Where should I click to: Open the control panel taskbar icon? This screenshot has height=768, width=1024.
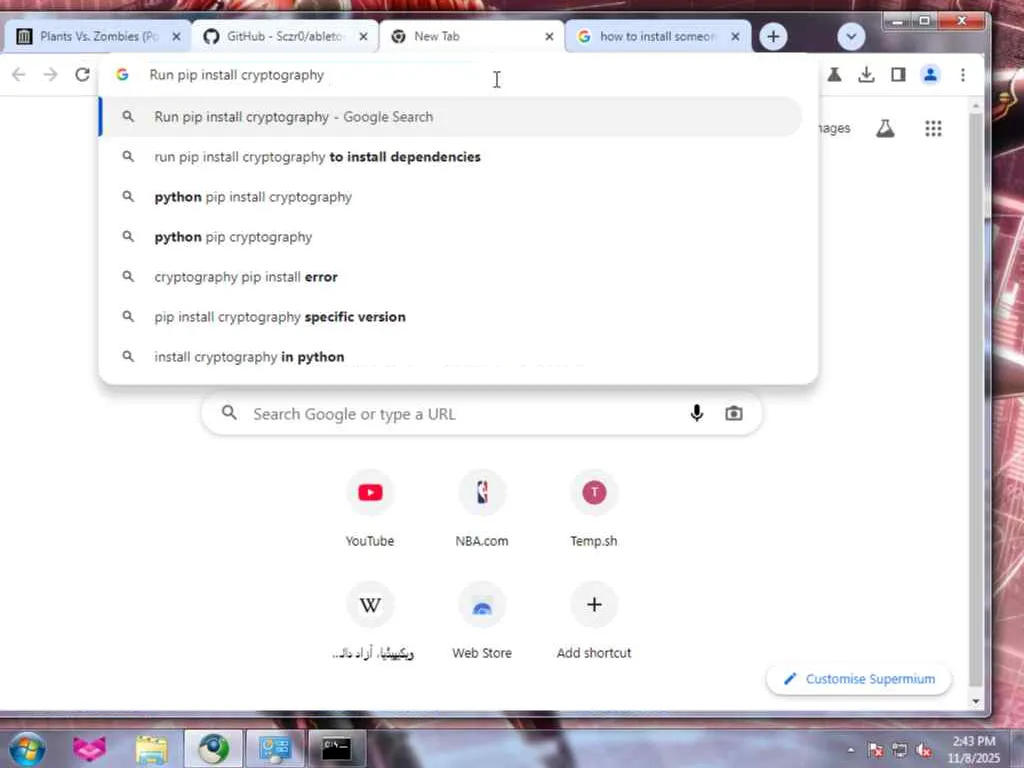[274, 748]
